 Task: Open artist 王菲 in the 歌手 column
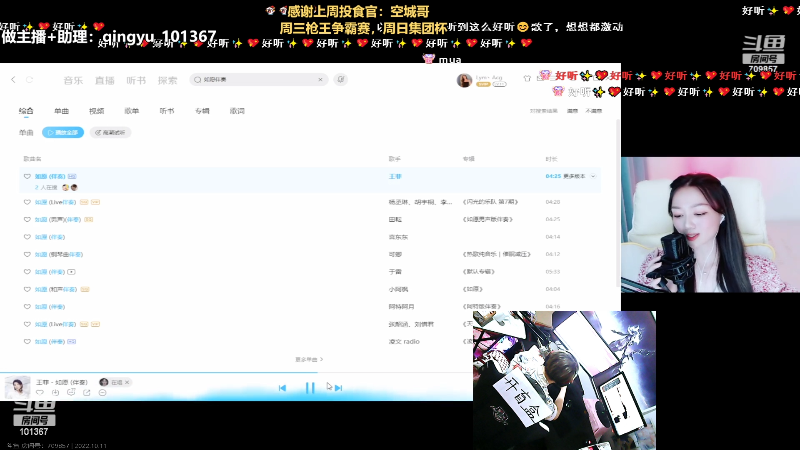point(395,177)
